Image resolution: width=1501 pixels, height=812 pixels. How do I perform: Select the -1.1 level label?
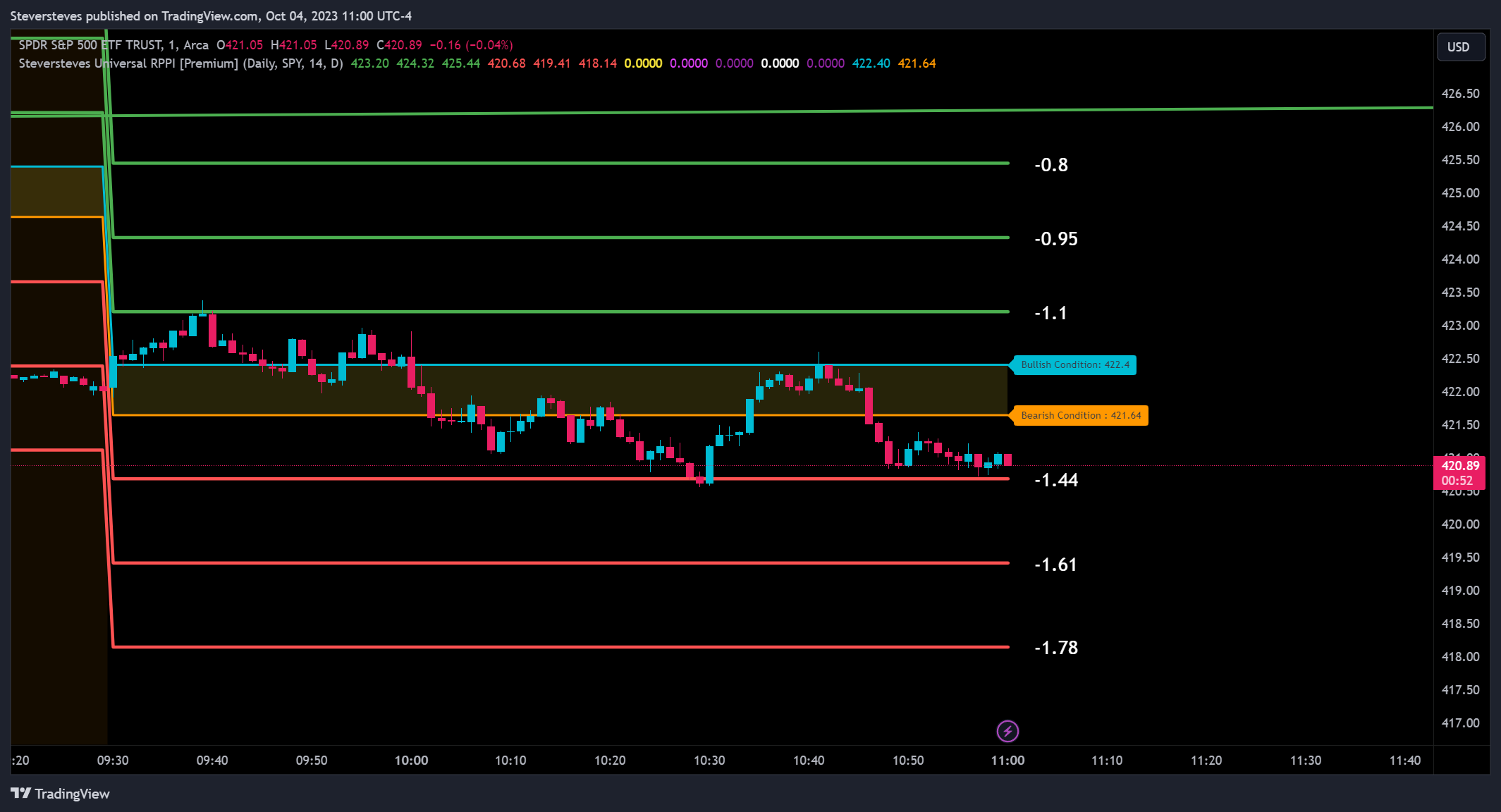[x=1050, y=313]
